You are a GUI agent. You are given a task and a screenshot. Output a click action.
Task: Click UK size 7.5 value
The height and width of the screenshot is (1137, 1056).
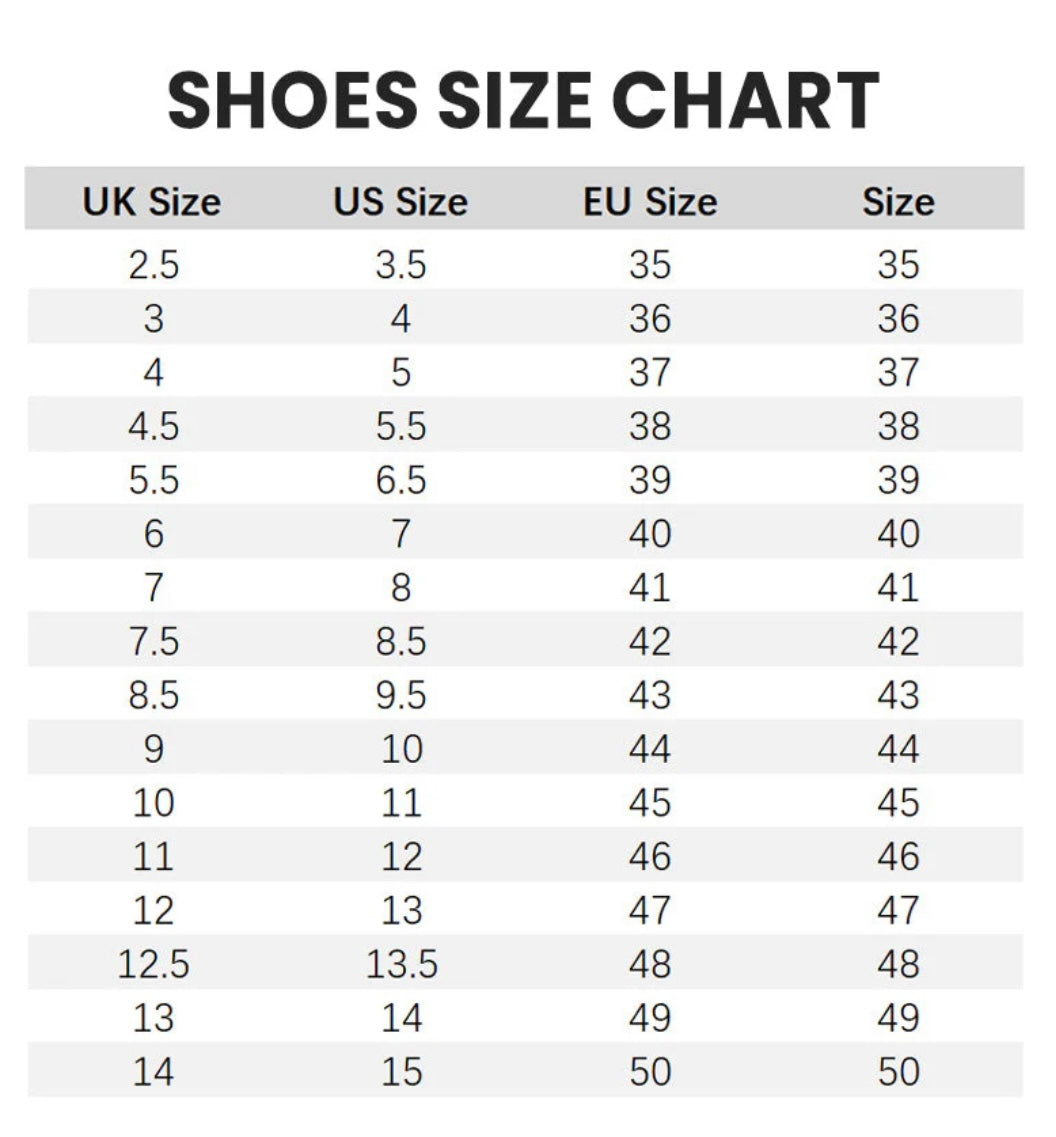click(154, 641)
